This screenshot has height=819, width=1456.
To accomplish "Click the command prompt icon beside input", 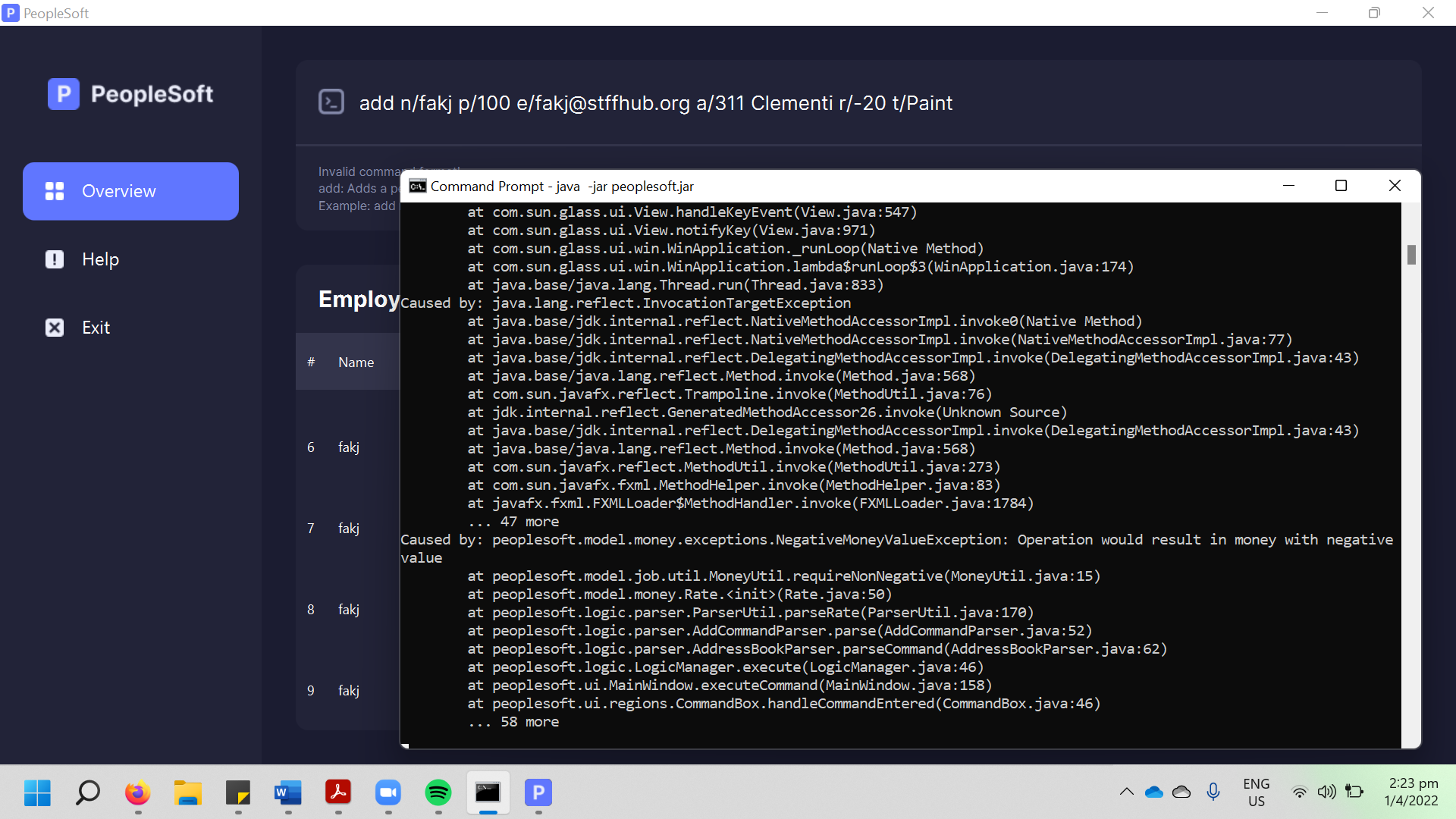I will pyautogui.click(x=331, y=102).
